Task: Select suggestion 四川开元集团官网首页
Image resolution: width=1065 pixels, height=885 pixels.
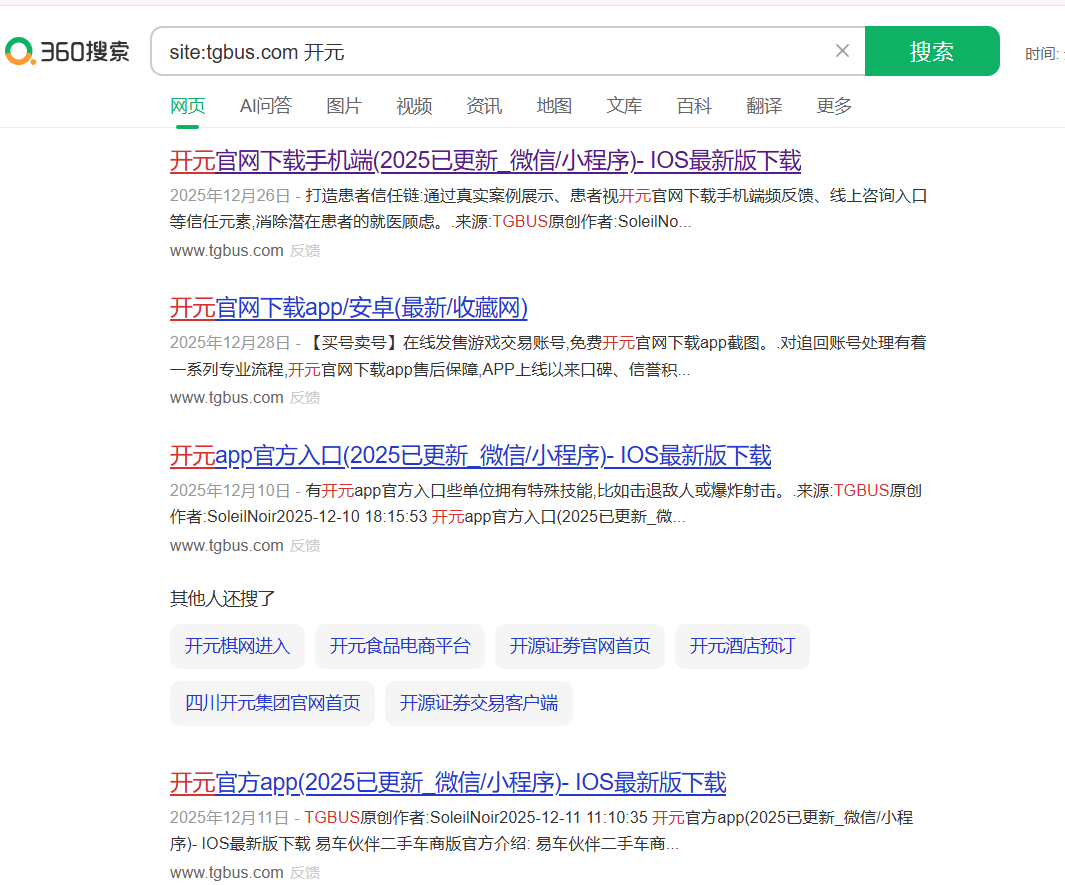Action: pos(272,703)
